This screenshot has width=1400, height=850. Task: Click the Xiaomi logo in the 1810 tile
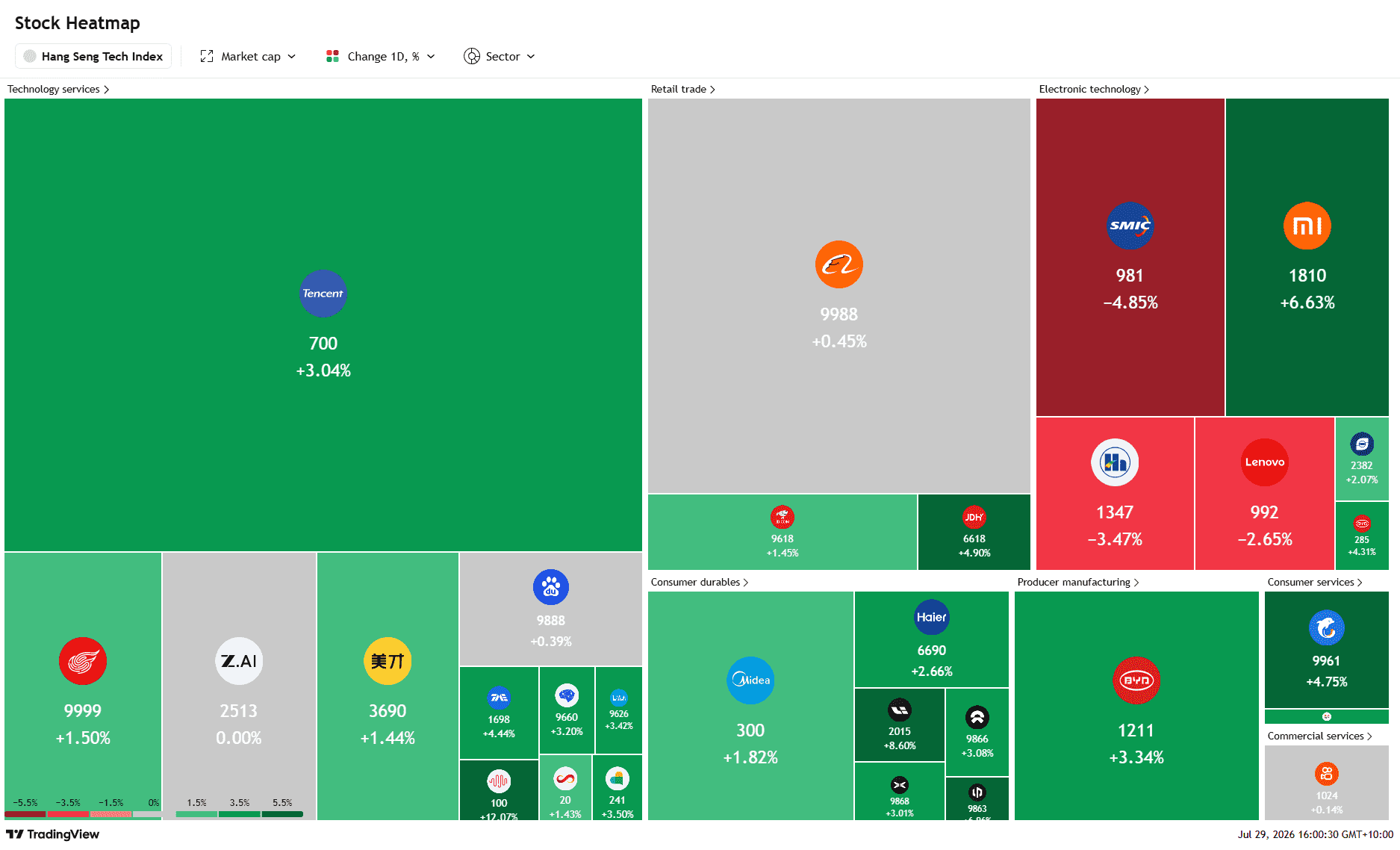pos(1307,226)
